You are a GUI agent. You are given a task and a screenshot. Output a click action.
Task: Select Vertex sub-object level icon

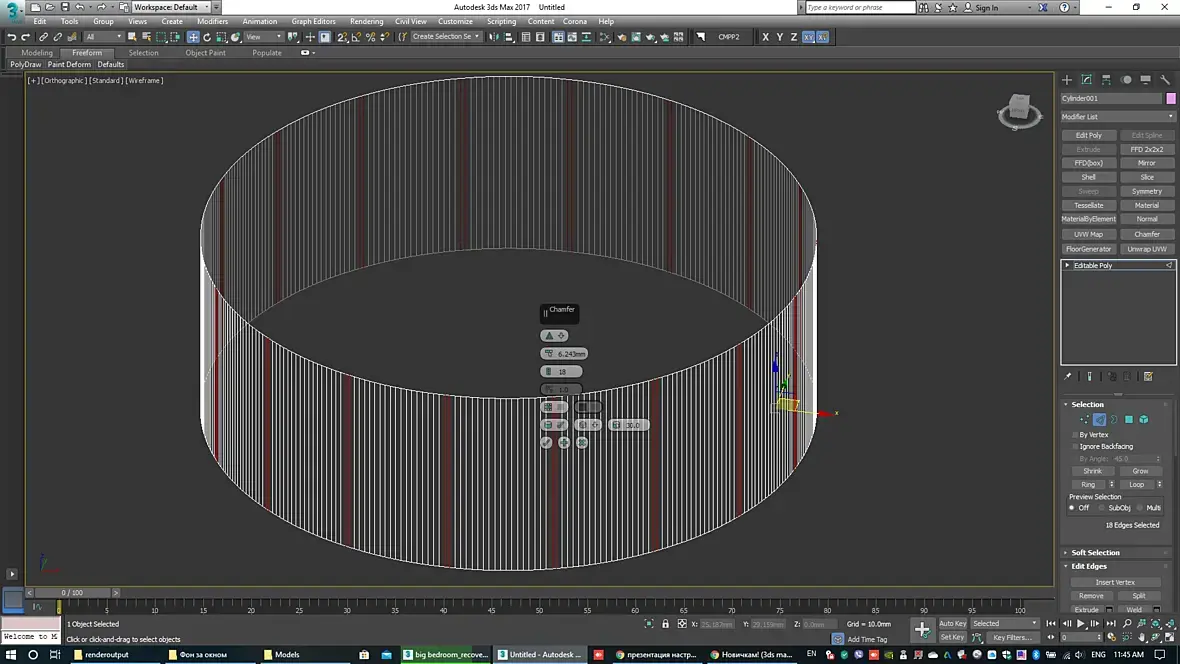(x=1084, y=419)
